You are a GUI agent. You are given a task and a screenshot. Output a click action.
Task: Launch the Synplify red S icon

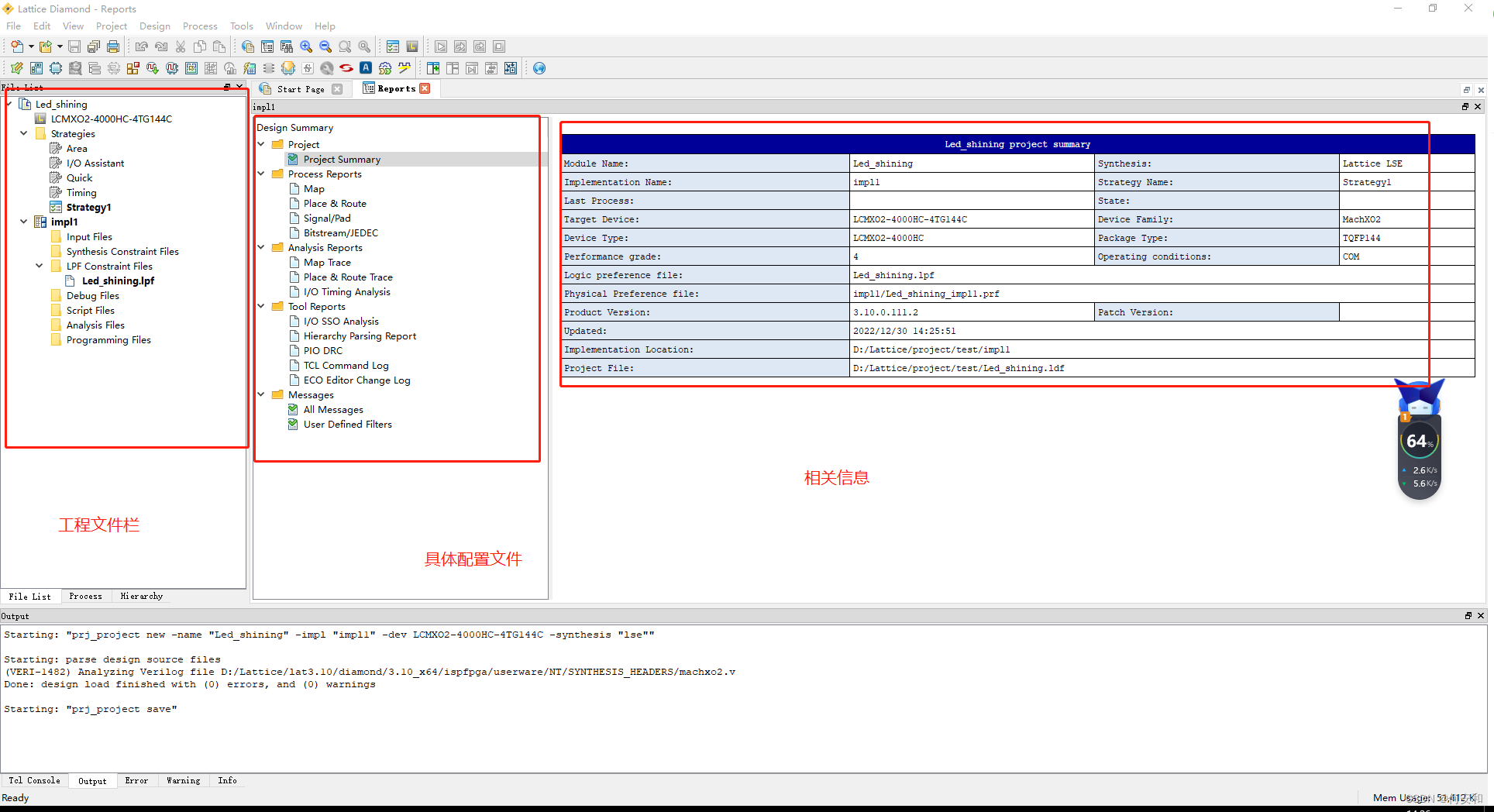[346, 68]
